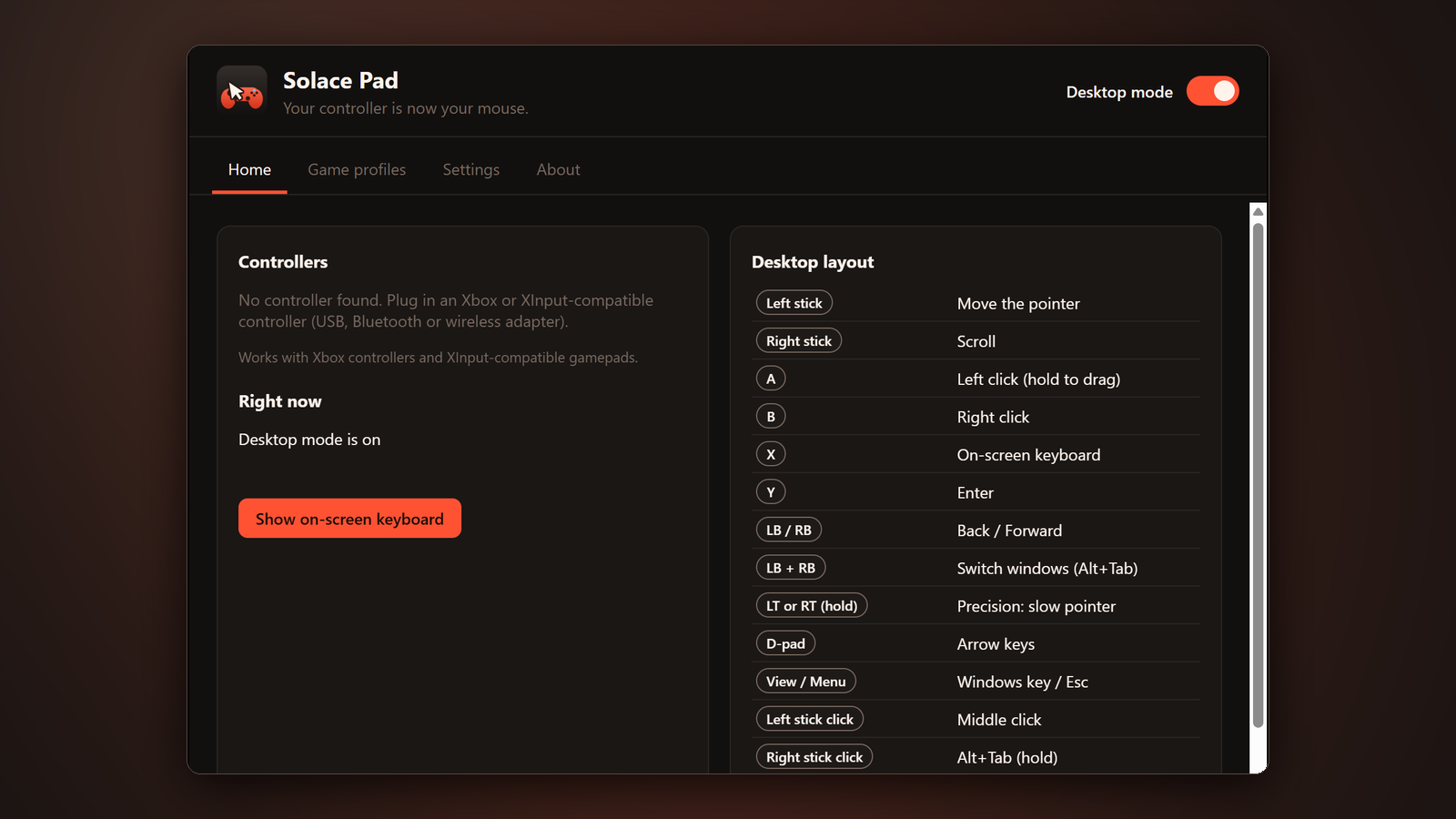Screen dimensions: 1456x819
Task: Click the View / Menu badge
Action: [806, 682]
